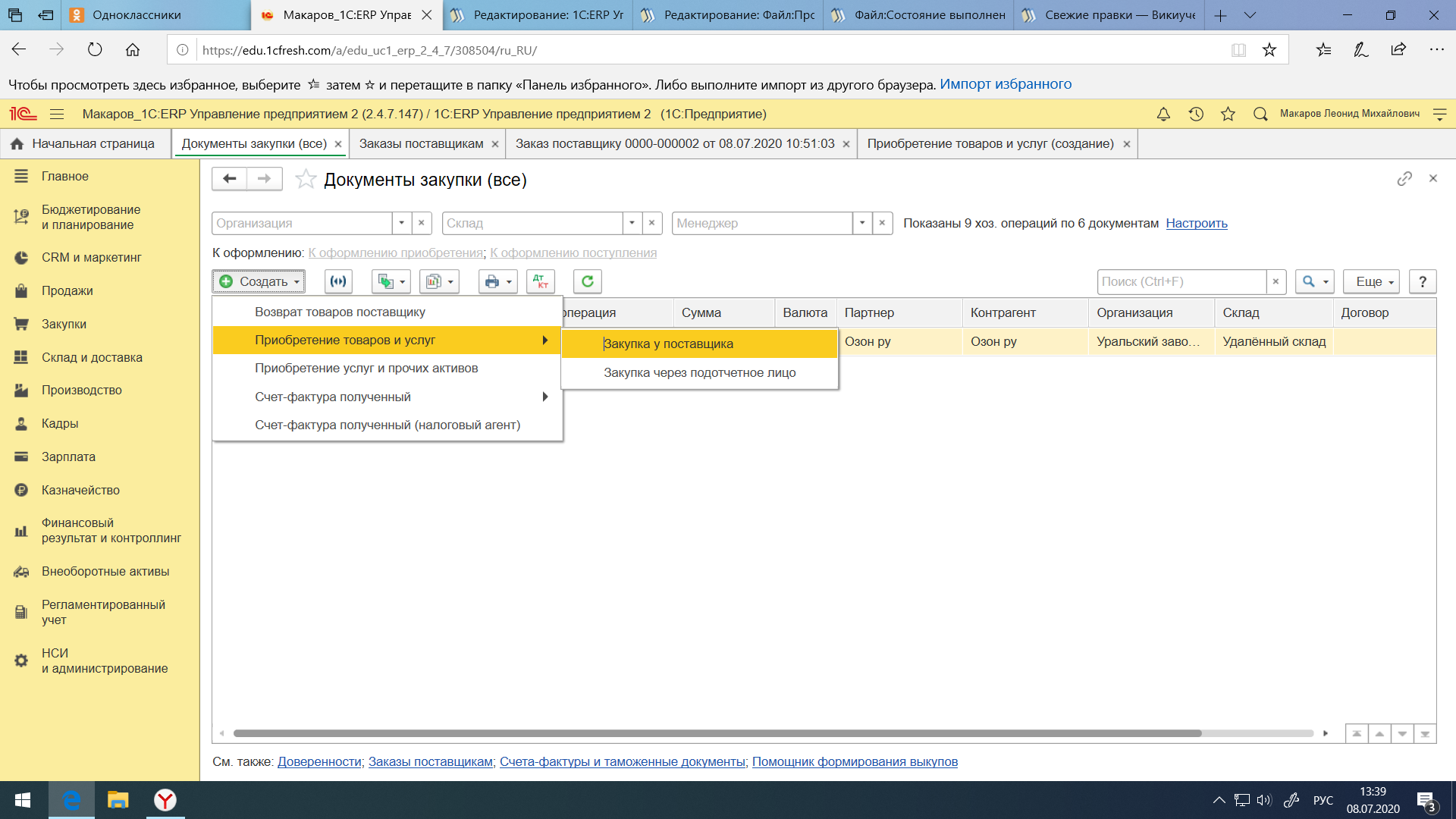Screen dimensions: 1456x819
Task: Switch to Заказы поставщикам tab
Action: 422,143
